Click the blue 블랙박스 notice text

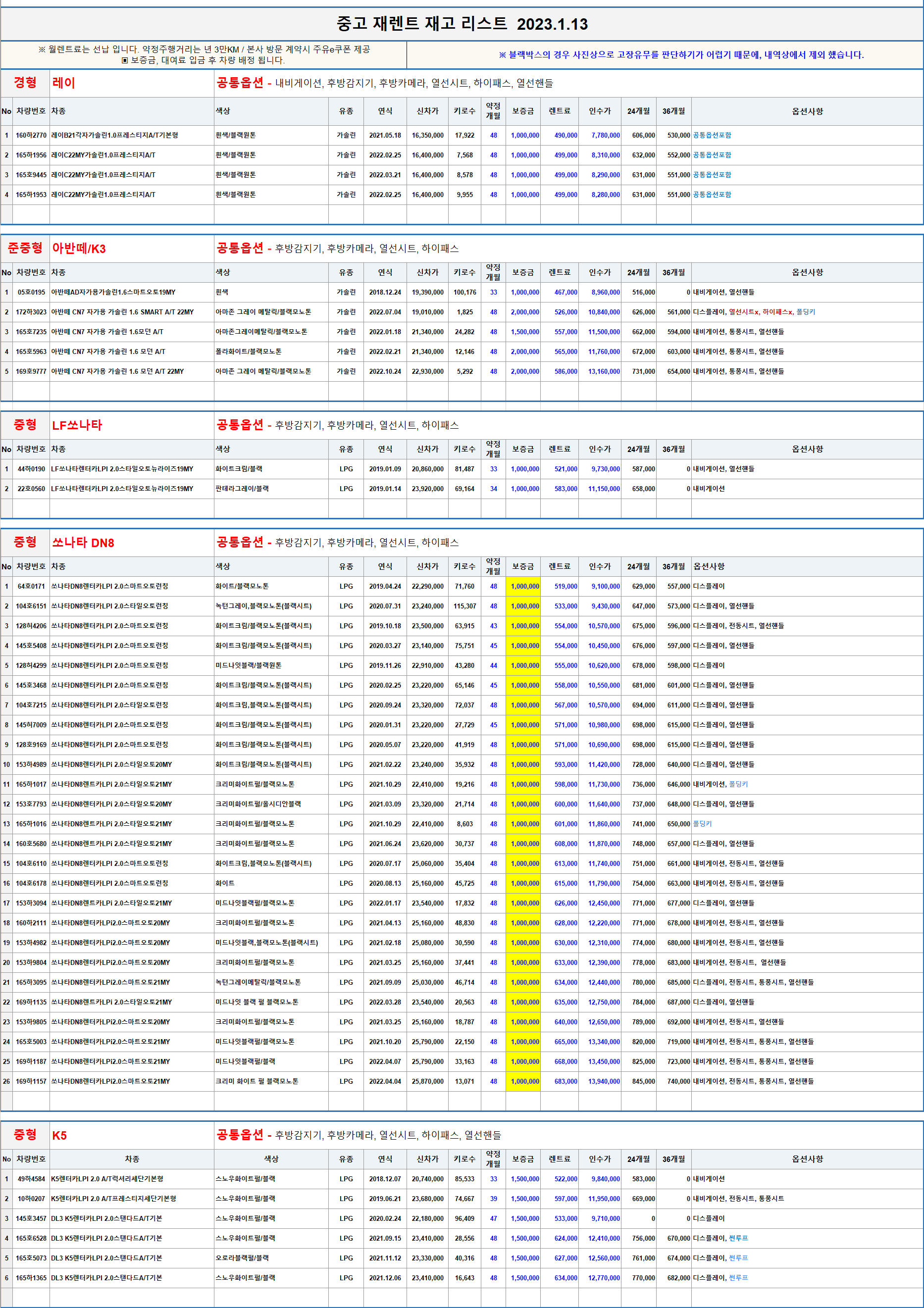point(681,54)
